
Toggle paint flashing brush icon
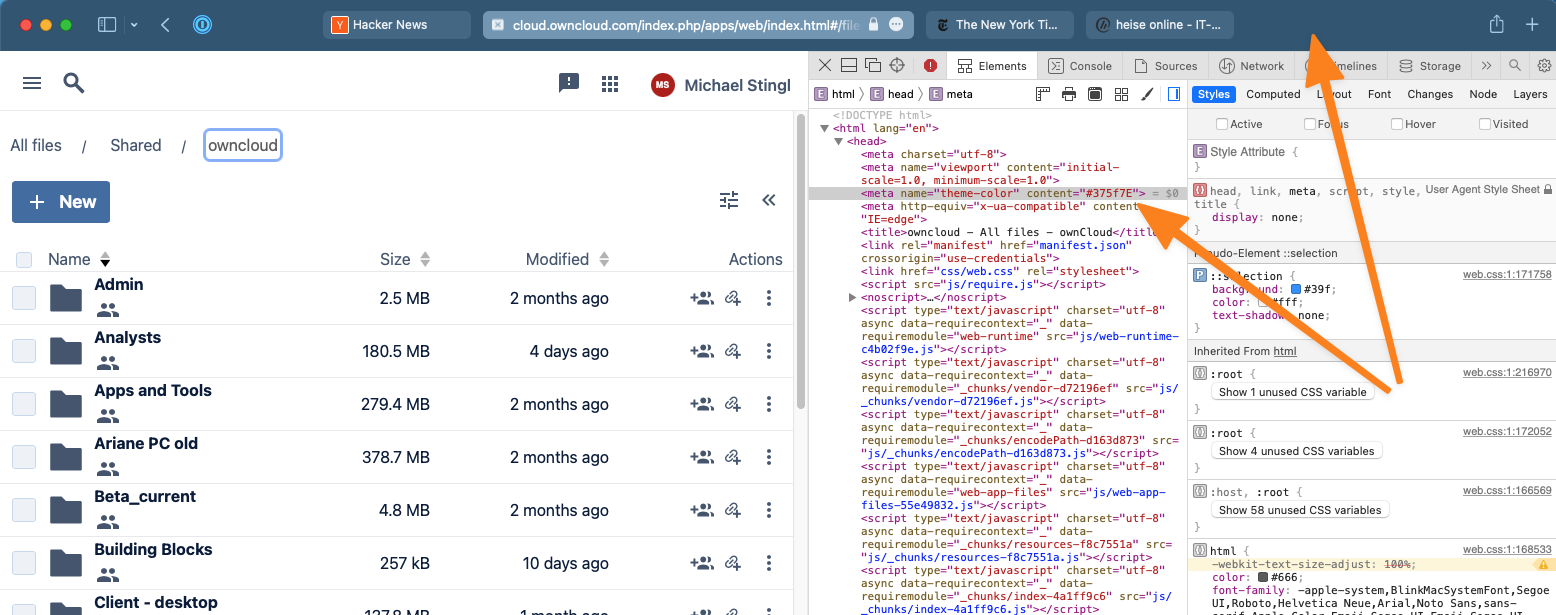[1147, 94]
